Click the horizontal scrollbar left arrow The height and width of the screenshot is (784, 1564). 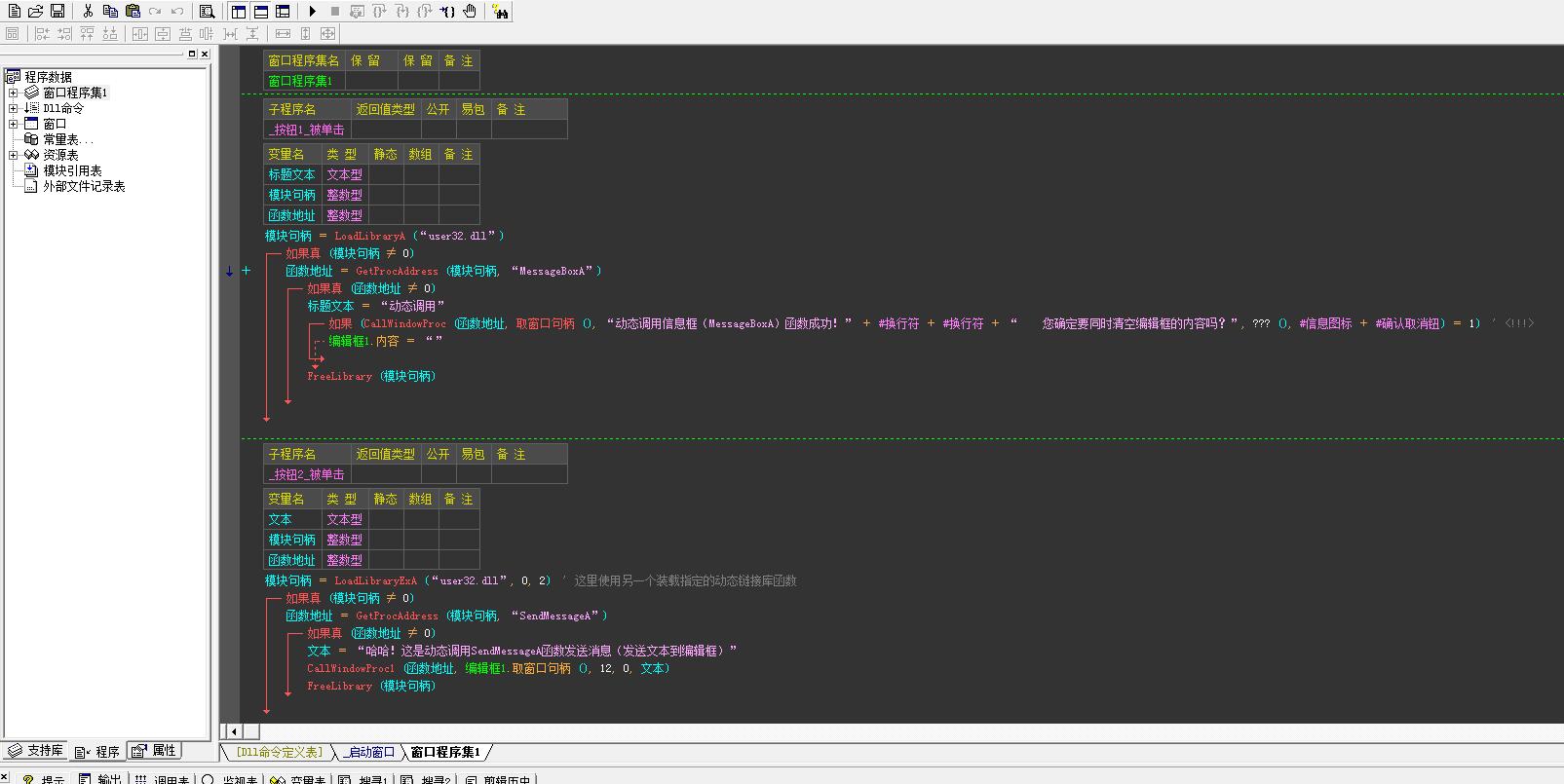tap(234, 730)
